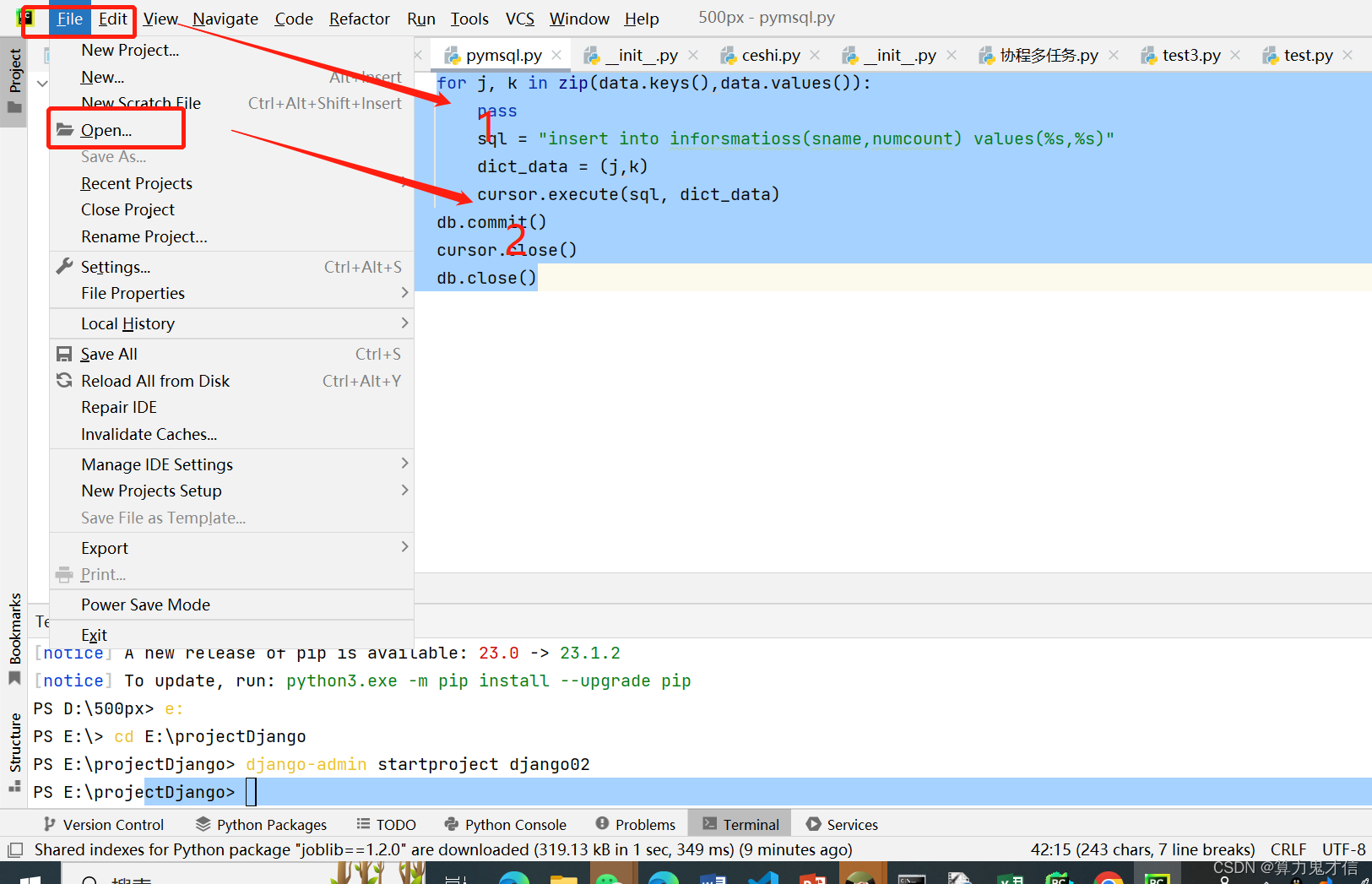1372x884 pixels.
Task: Switch to the test3.py tab
Action: tap(1190, 54)
